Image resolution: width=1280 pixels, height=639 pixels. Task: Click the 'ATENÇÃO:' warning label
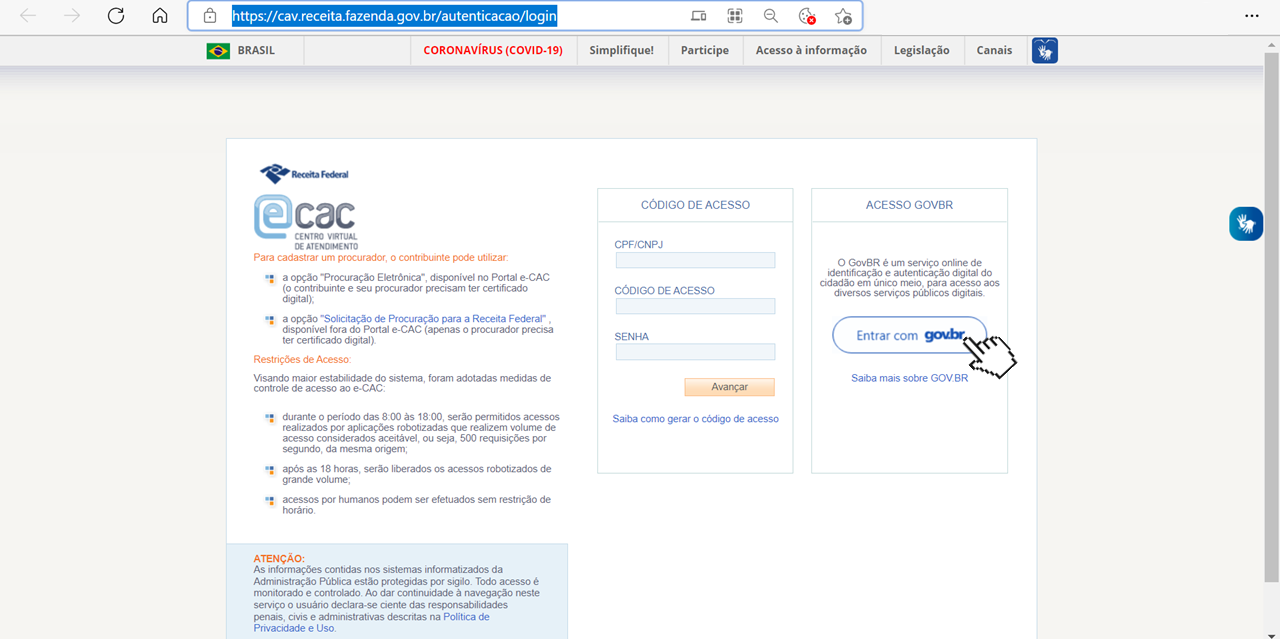(279, 558)
